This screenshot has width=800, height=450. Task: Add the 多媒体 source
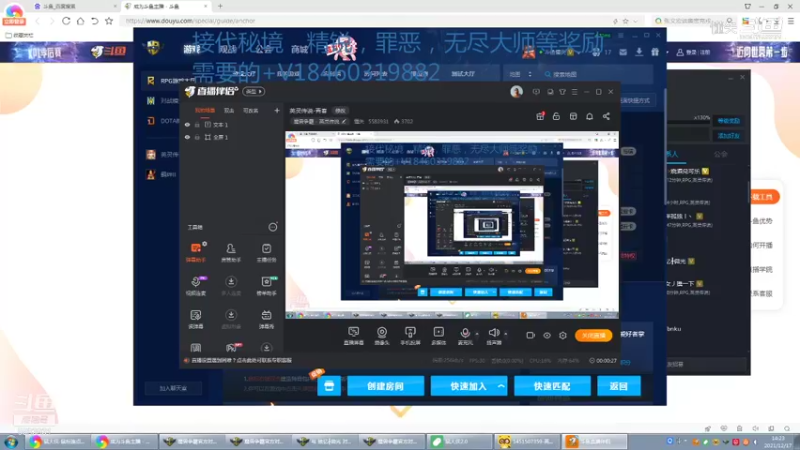[439, 336]
